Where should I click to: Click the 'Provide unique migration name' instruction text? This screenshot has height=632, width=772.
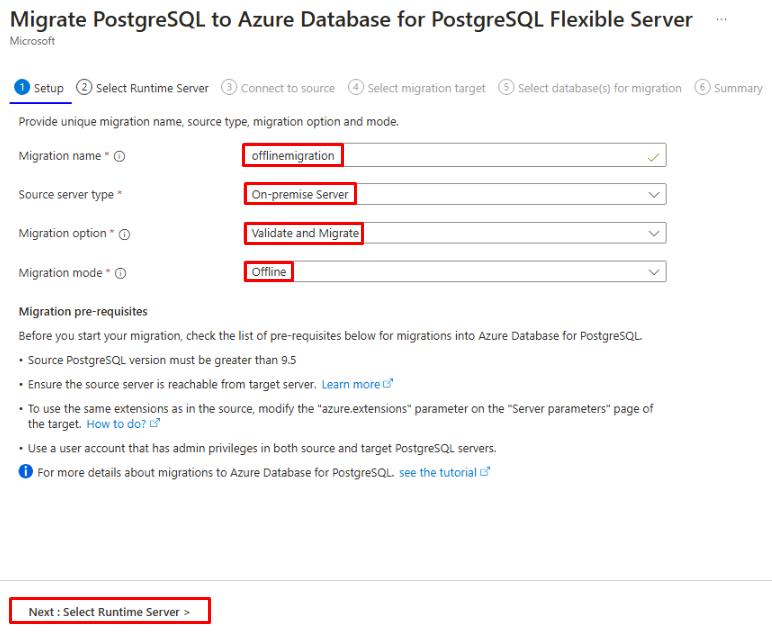point(209,122)
